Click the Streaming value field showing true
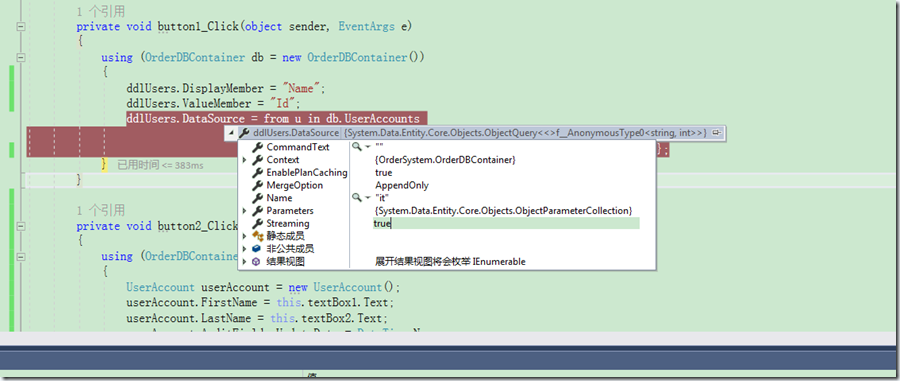Viewport: 900px width, 381px height. click(x=506, y=223)
